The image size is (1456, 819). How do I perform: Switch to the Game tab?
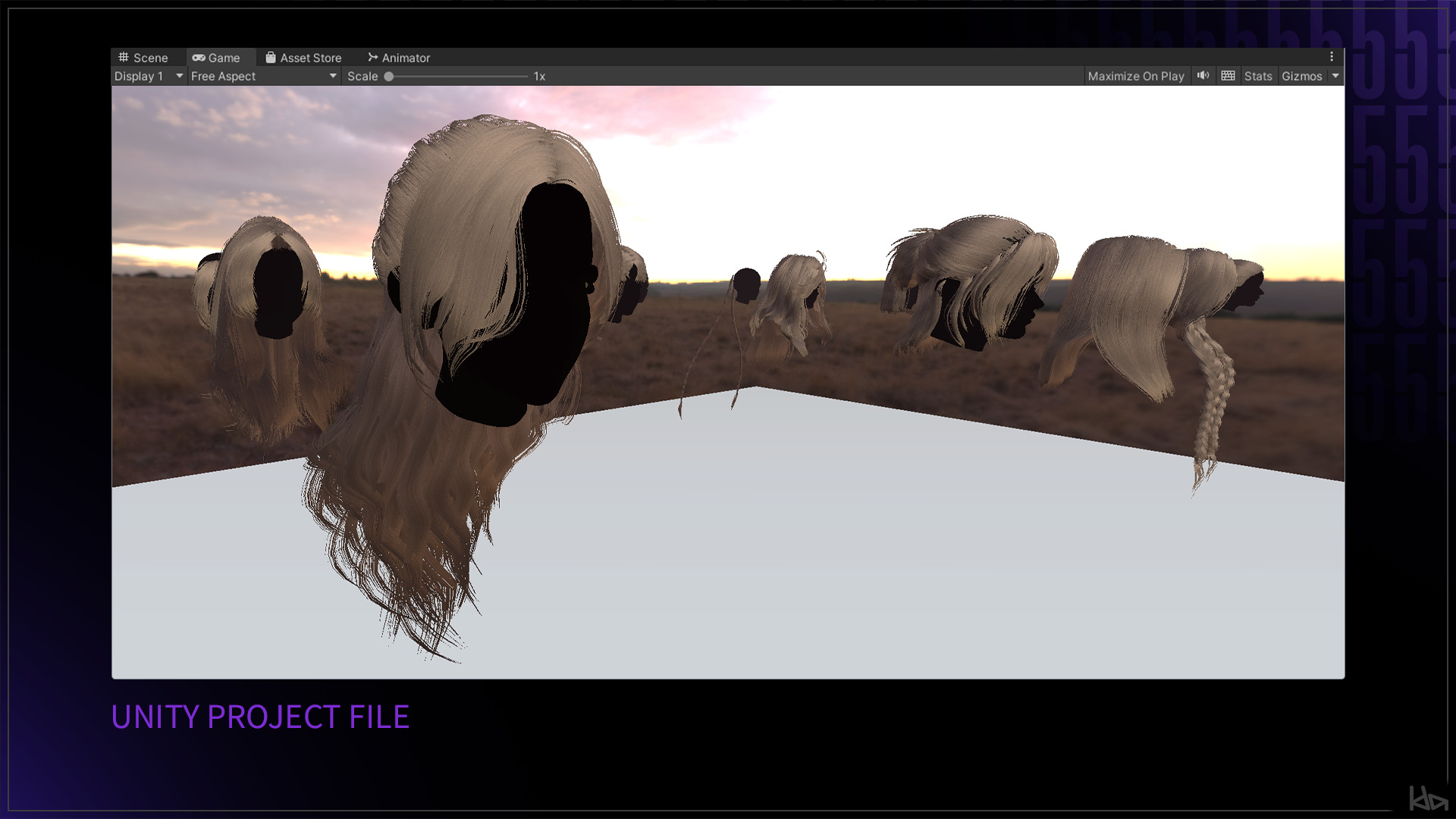tap(224, 58)
